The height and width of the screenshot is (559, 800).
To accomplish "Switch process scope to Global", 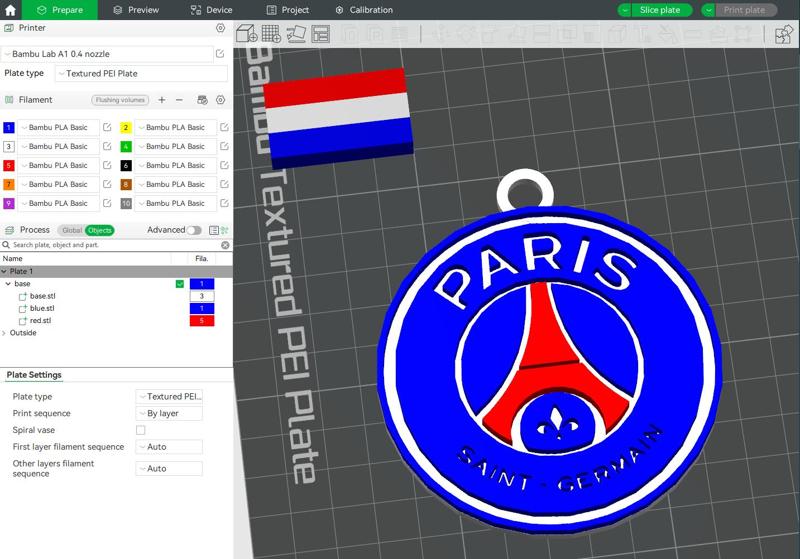I will coord(71,231).
